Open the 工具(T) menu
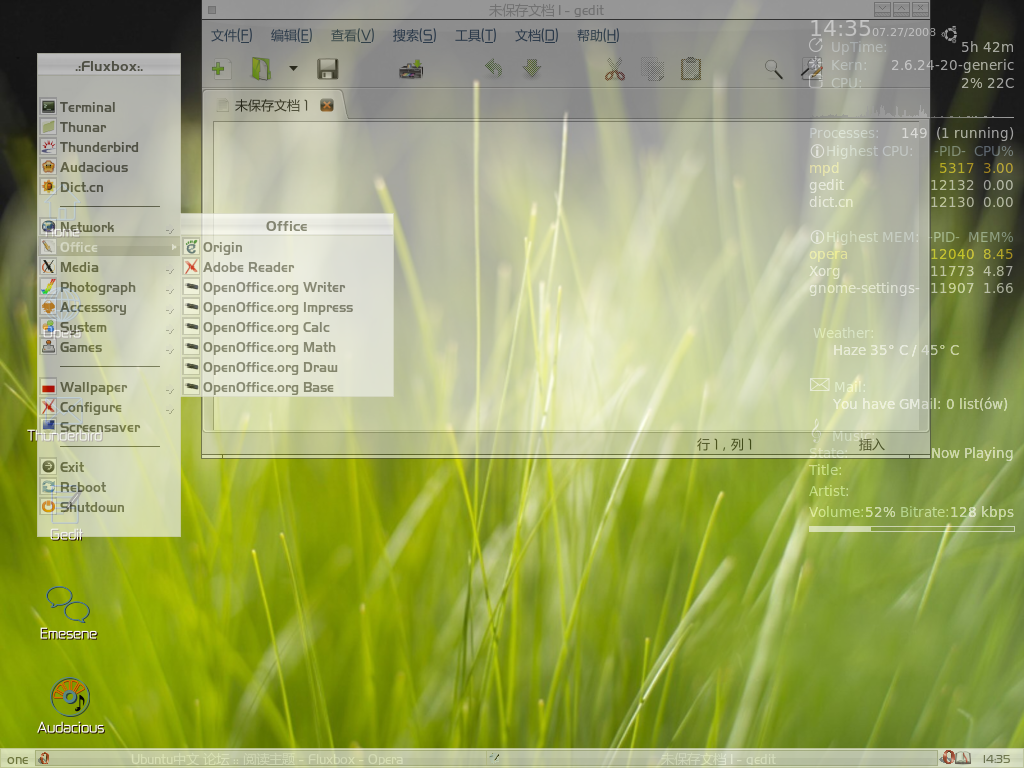The width and height of the screenshot is (1024, 768). coord(475,35)
